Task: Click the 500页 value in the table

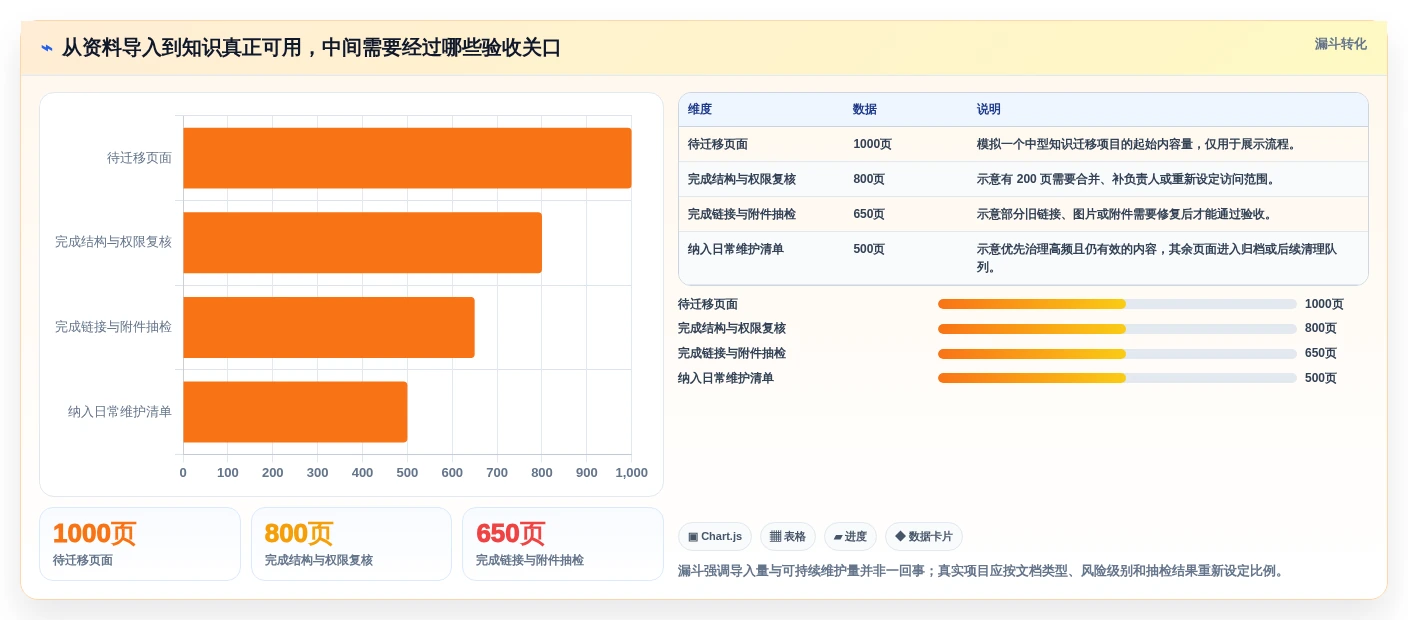Action: pos(869,249)
